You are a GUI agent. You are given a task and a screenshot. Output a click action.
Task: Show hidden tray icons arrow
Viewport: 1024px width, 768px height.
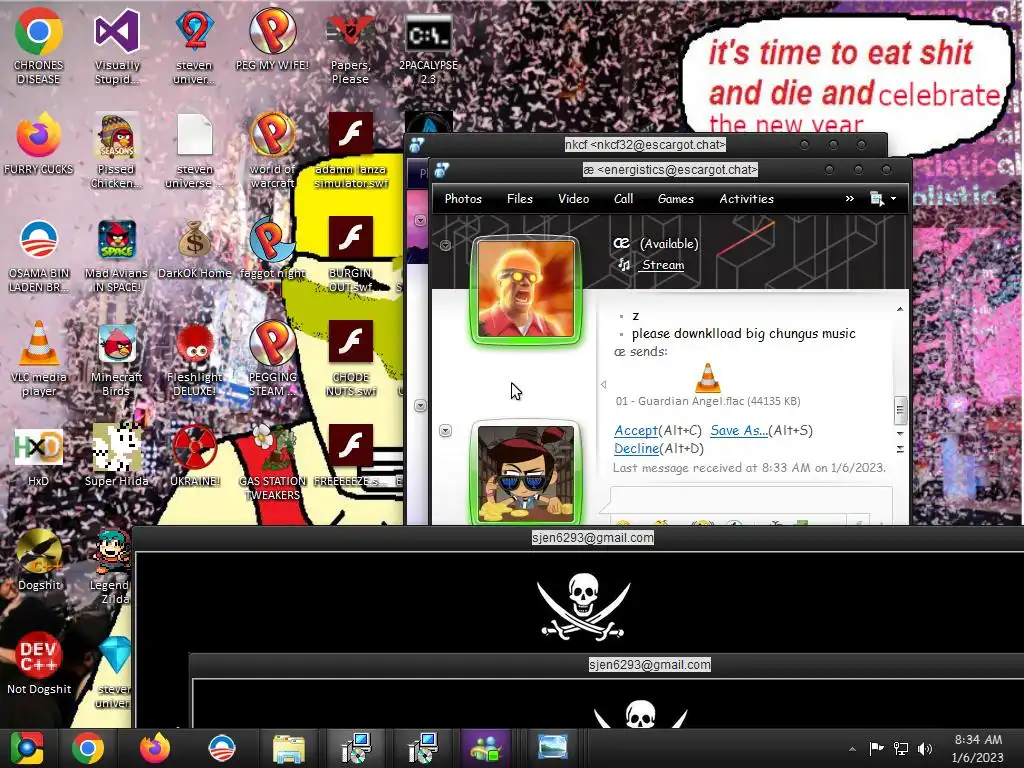click(852, 748)
